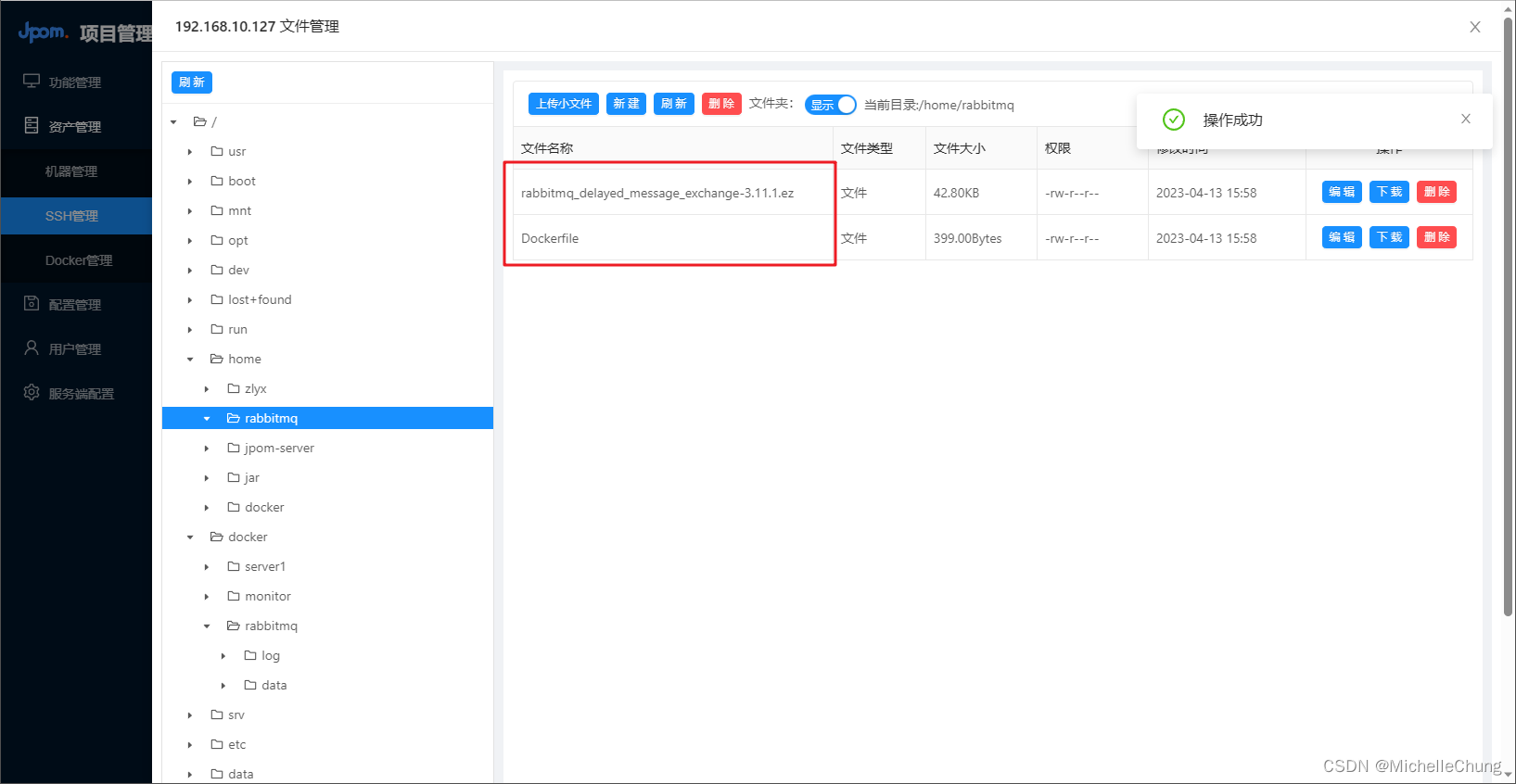
Task: Expand the monitor folder arrow
Action: (207, 596)
